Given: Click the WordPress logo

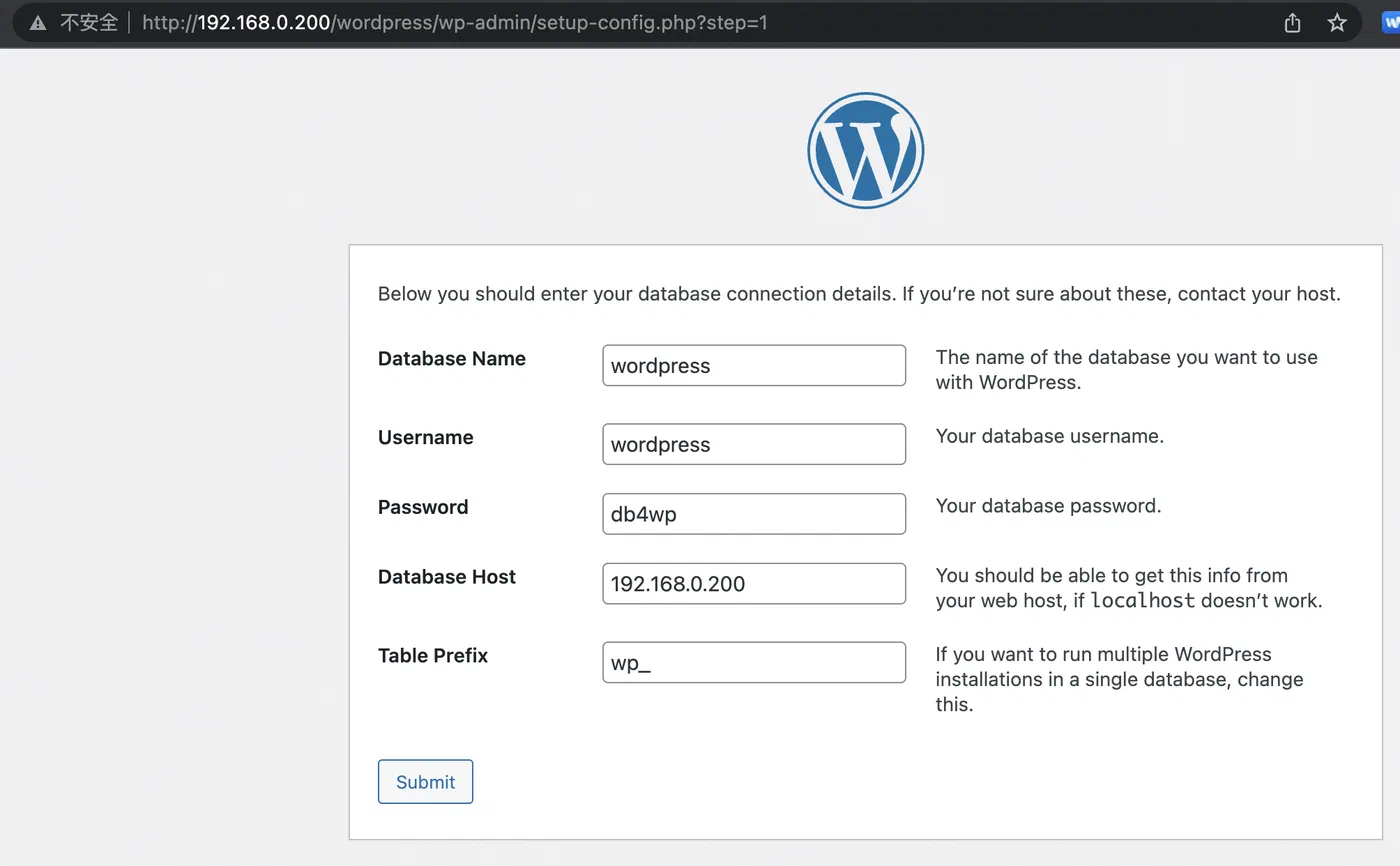Looking at the screenshot, I should pos(865,150).
